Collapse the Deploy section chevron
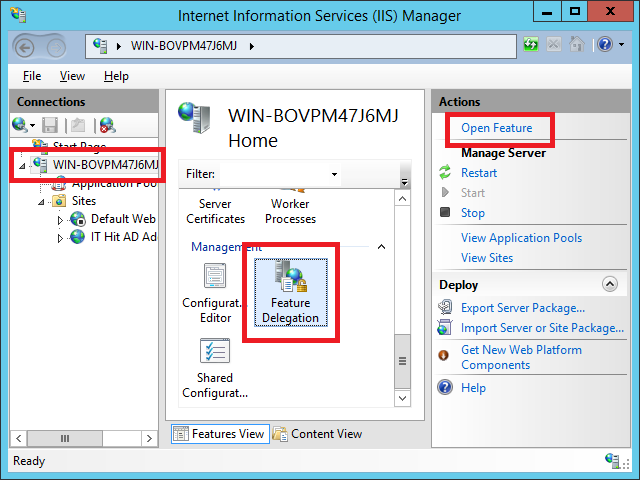Screen dimensions: 640x480 click(x=610, y=284)
